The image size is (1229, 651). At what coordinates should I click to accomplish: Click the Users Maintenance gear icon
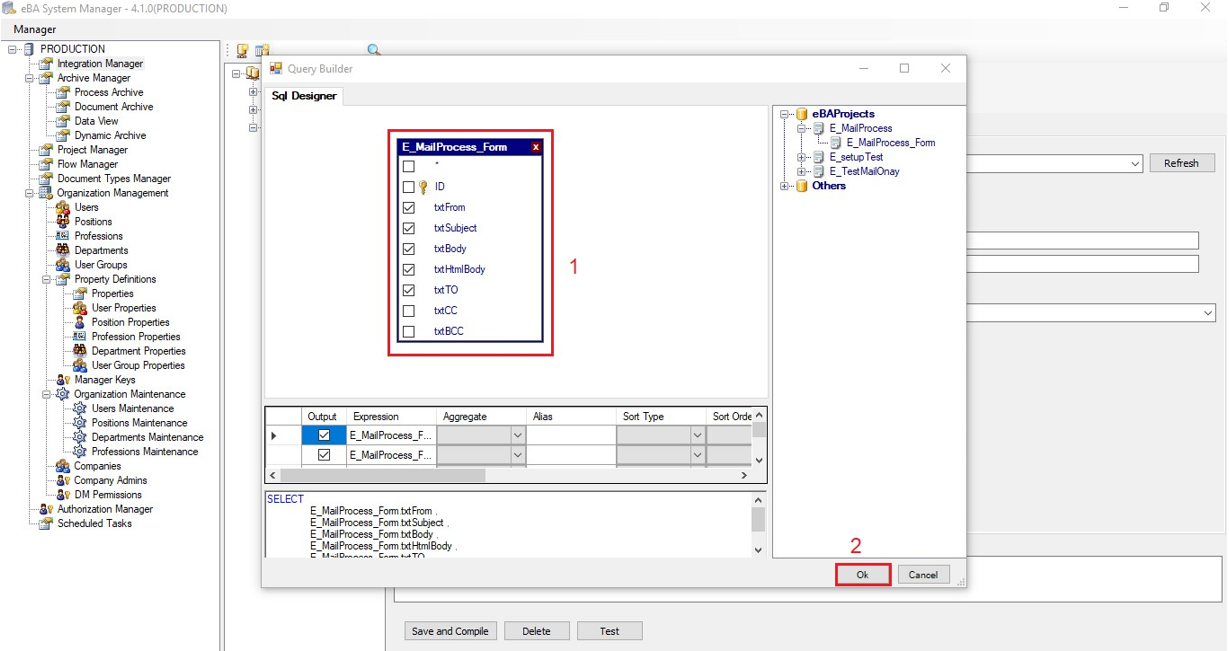[80, 408]
